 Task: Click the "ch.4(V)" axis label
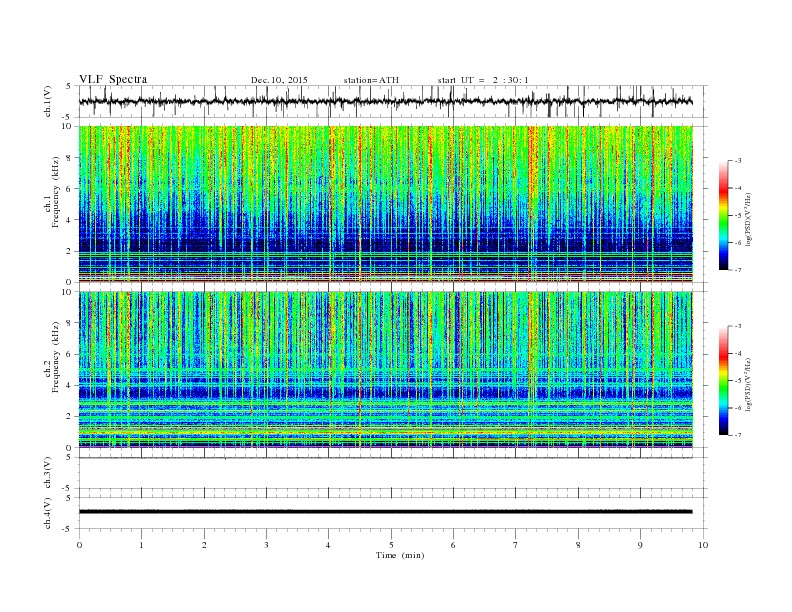[48, 513]
